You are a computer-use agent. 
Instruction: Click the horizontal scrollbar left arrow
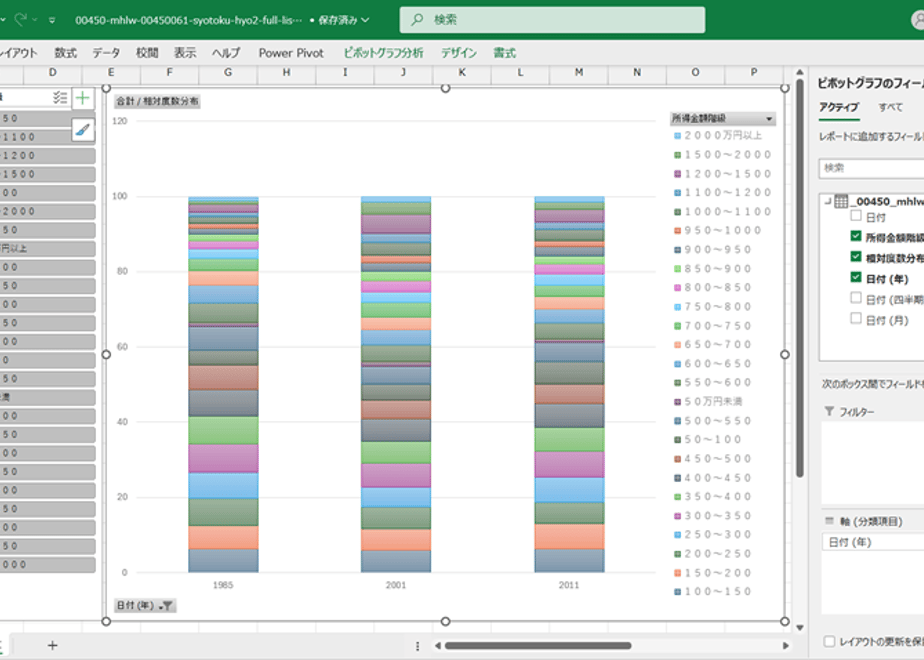pyautogui.click(x=437, y=646)
